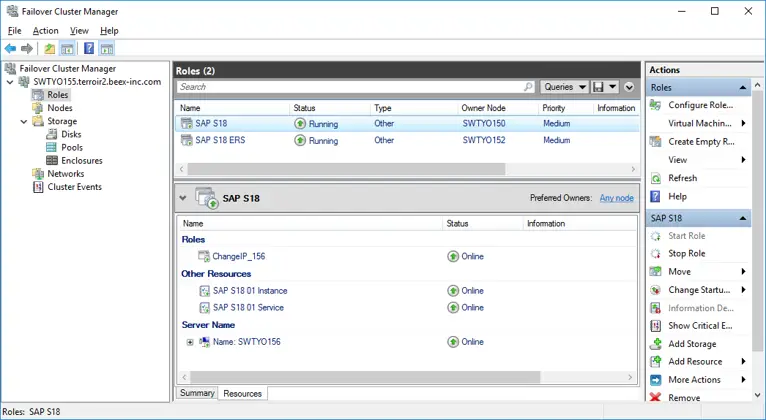Click the Add Storage icon
766x420 pixels.
point(656,344)
